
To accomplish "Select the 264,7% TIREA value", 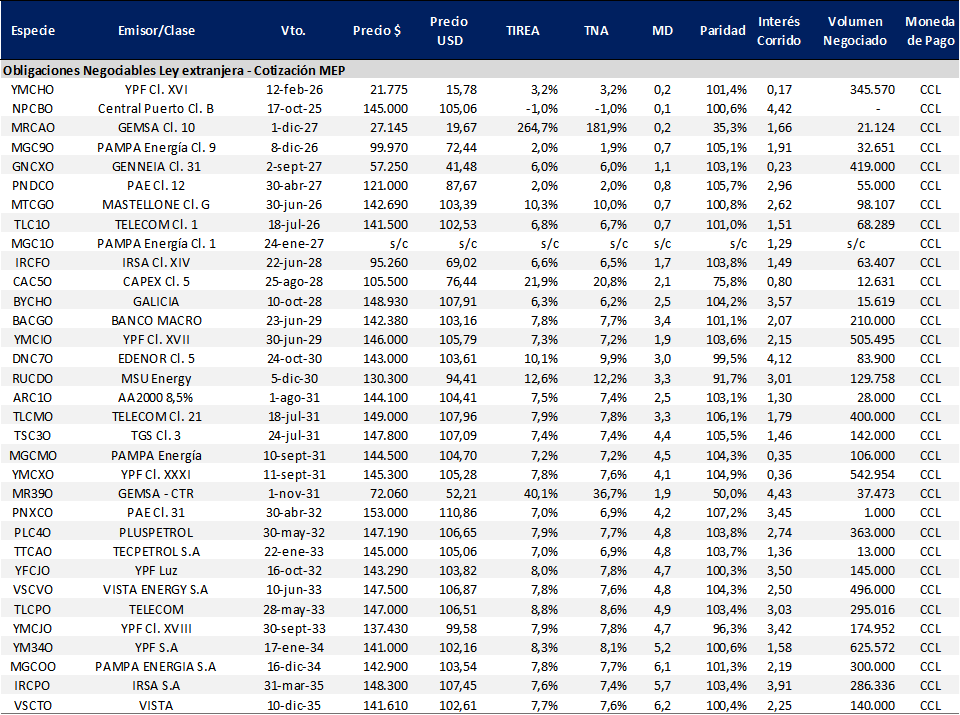I will coord(536,127).
